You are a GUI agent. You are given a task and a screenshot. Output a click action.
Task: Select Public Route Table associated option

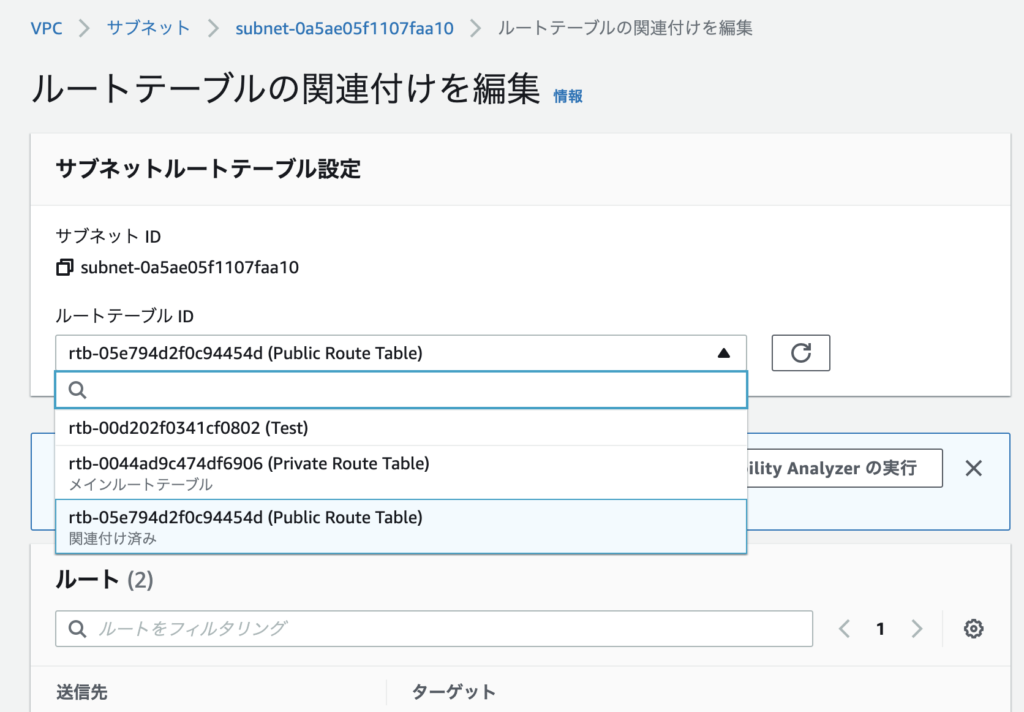click(x=401, y=526)
